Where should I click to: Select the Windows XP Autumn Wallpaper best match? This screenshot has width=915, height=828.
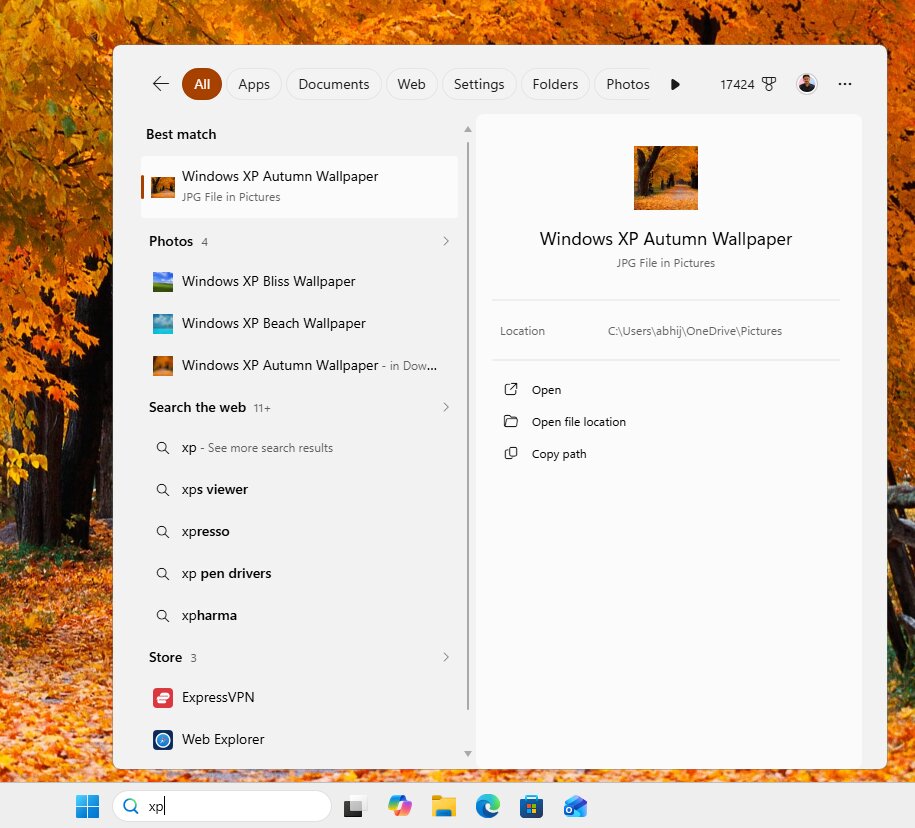point(299,187)
